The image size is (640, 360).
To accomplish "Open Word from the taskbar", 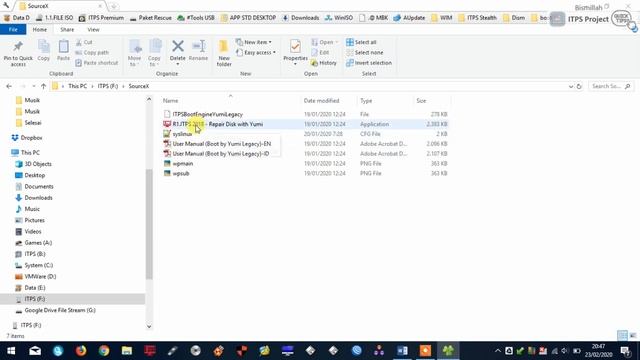I will coord(402,351).
